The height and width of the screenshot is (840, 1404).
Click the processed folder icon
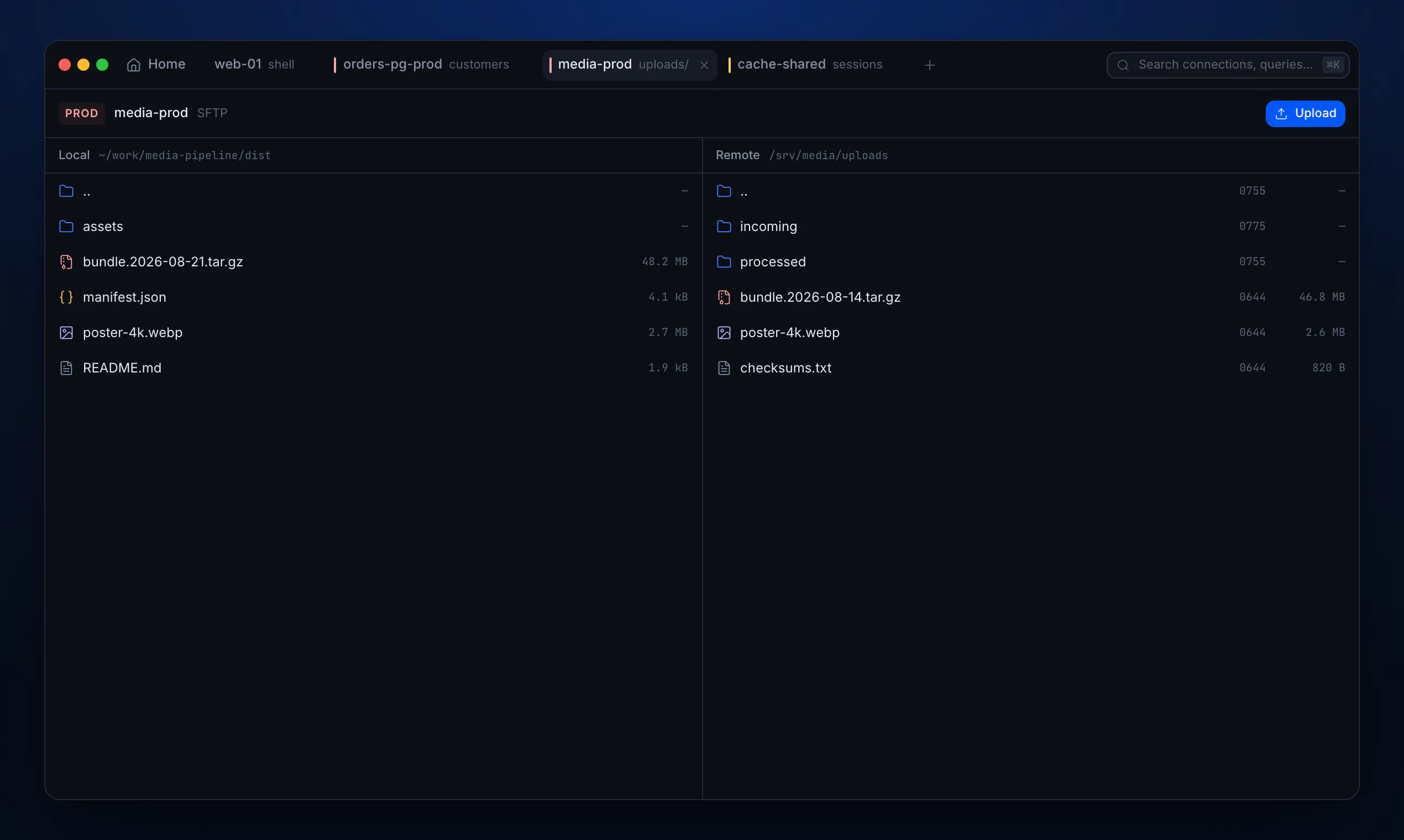724,262
